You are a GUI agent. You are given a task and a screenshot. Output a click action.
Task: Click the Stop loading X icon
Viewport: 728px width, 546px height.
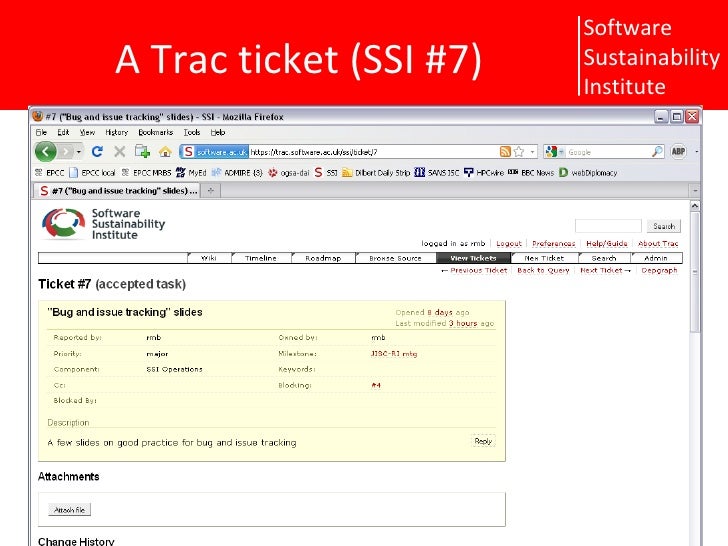tap(119, 151)
